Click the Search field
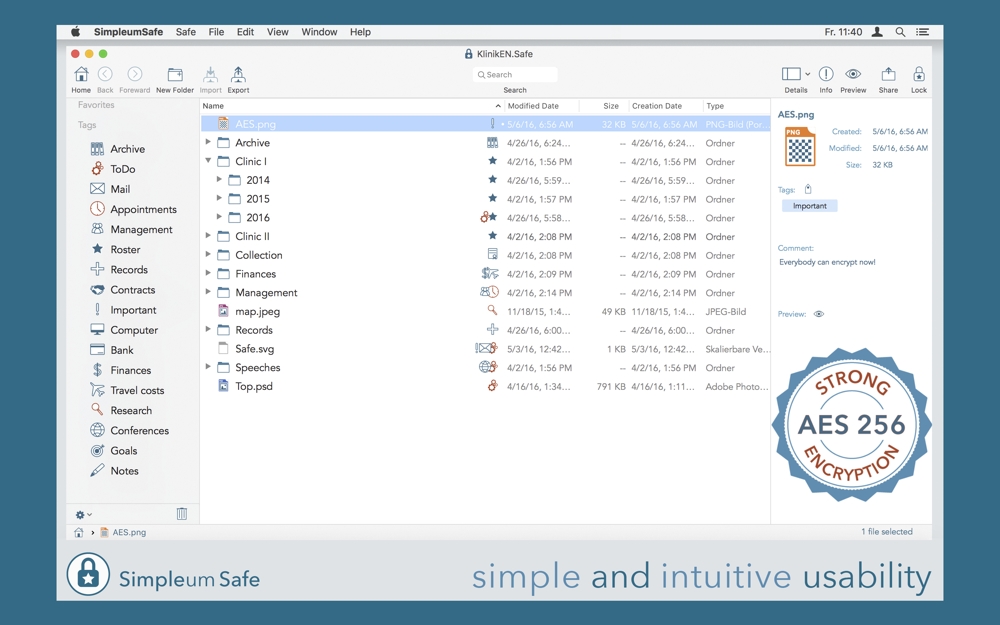The height and width of the screenshot is (625, 1000). pos(515,75)
